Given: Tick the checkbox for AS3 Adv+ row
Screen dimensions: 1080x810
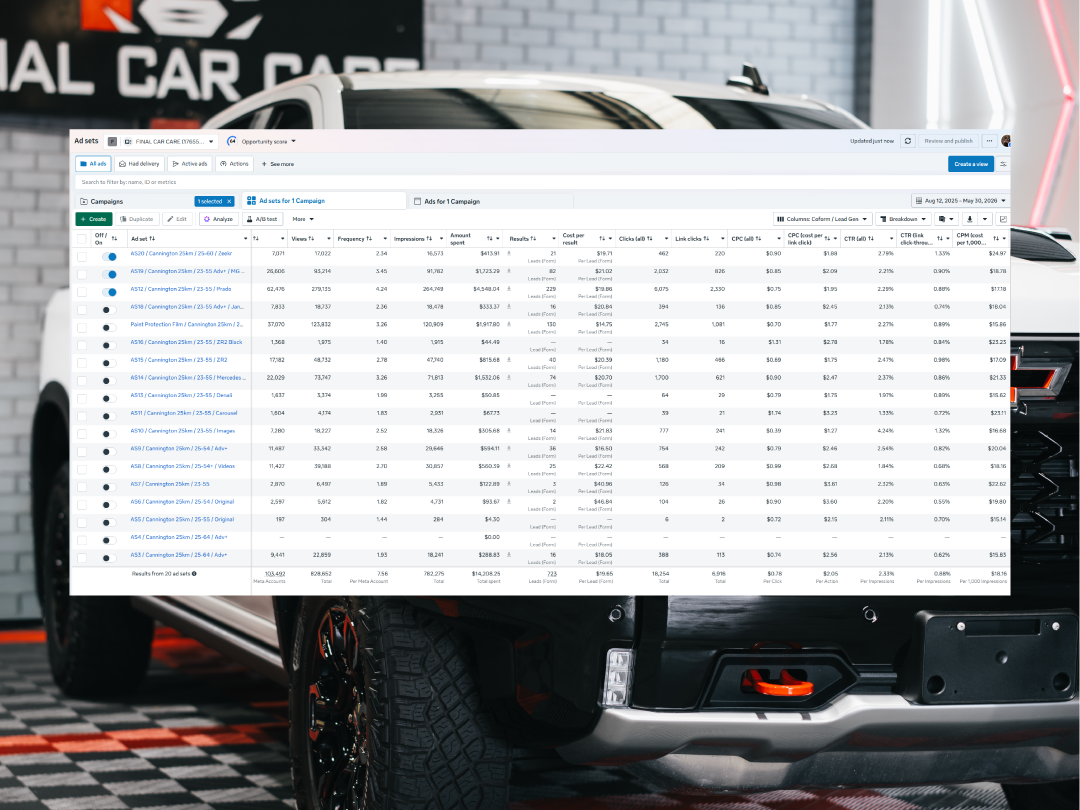Looking at the screenshot, I should (x=82, y=558).
